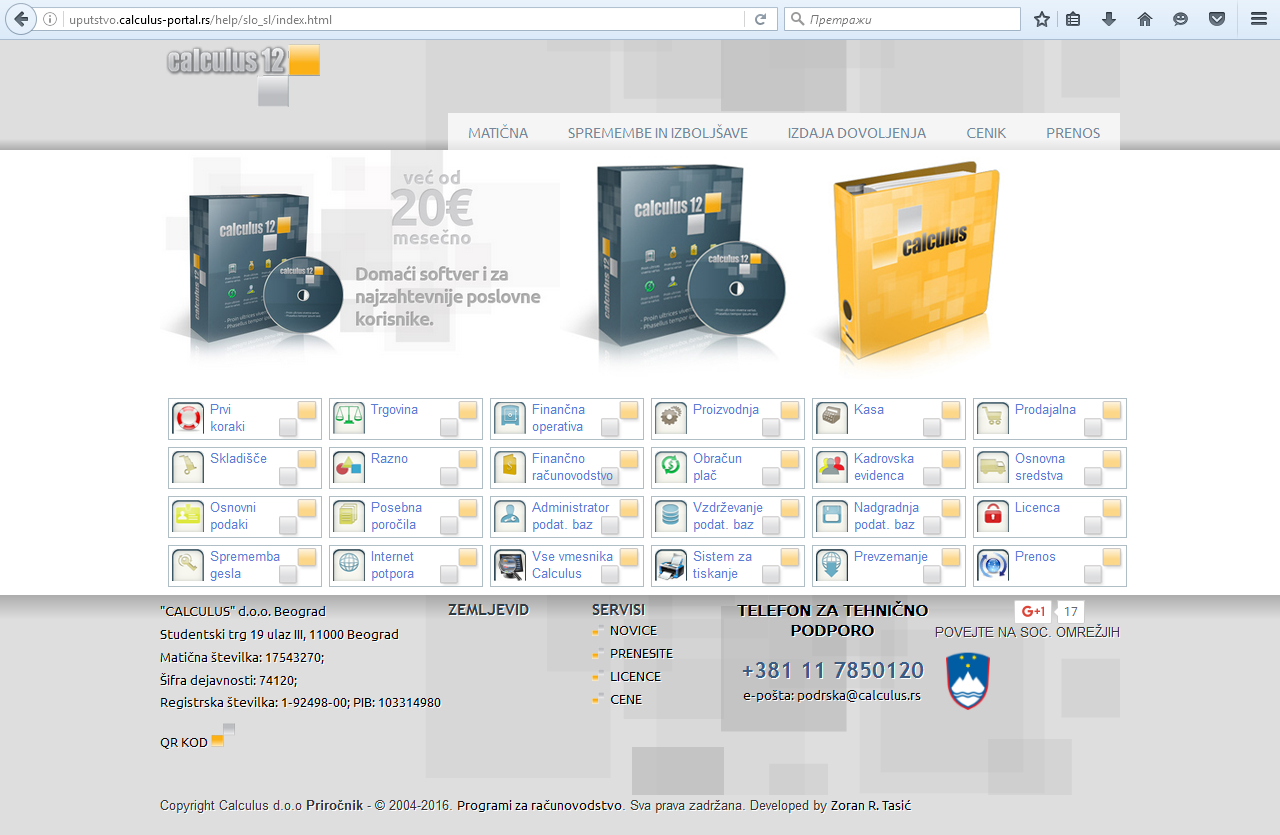
Task: Click the Slovenian flag coat of arms
Action: click(x=967, y=681)
